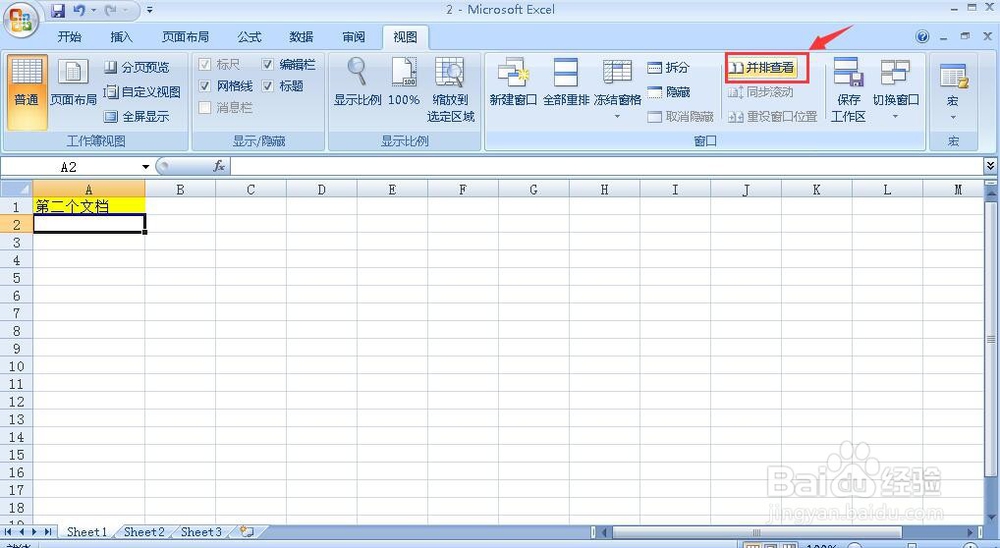Select row 10 header
The width and height of the screenshot is (1000, 548).
(17, 366)
